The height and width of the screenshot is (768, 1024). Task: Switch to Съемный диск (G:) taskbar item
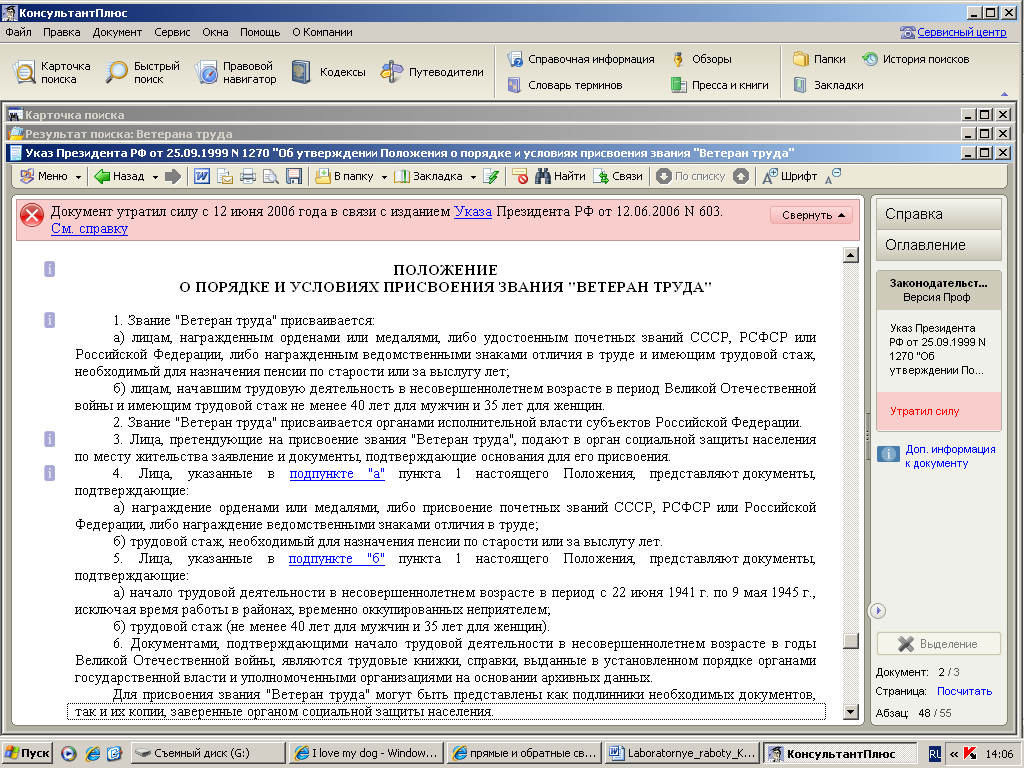click(208, 753)
